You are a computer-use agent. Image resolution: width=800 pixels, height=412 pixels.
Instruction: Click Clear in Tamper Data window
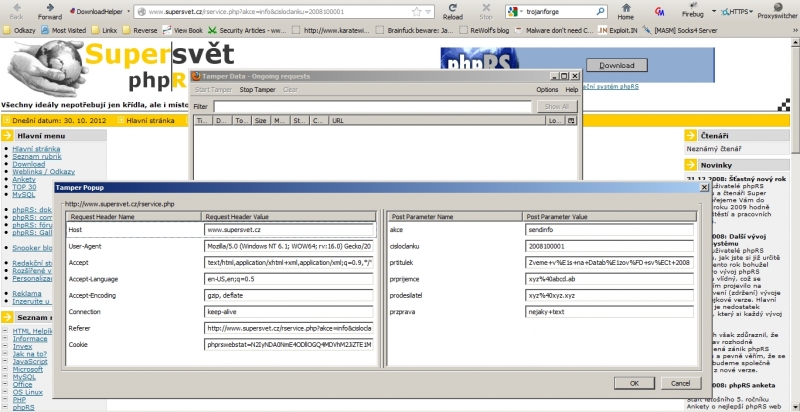290,90
